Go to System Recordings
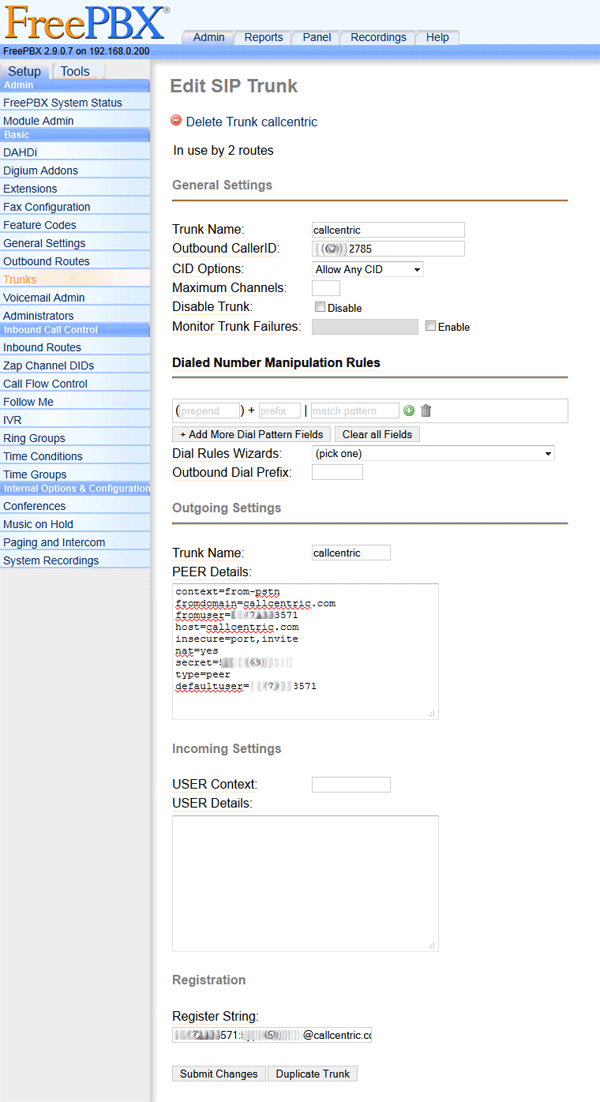The image size is (600, 1102). point(74,561)
